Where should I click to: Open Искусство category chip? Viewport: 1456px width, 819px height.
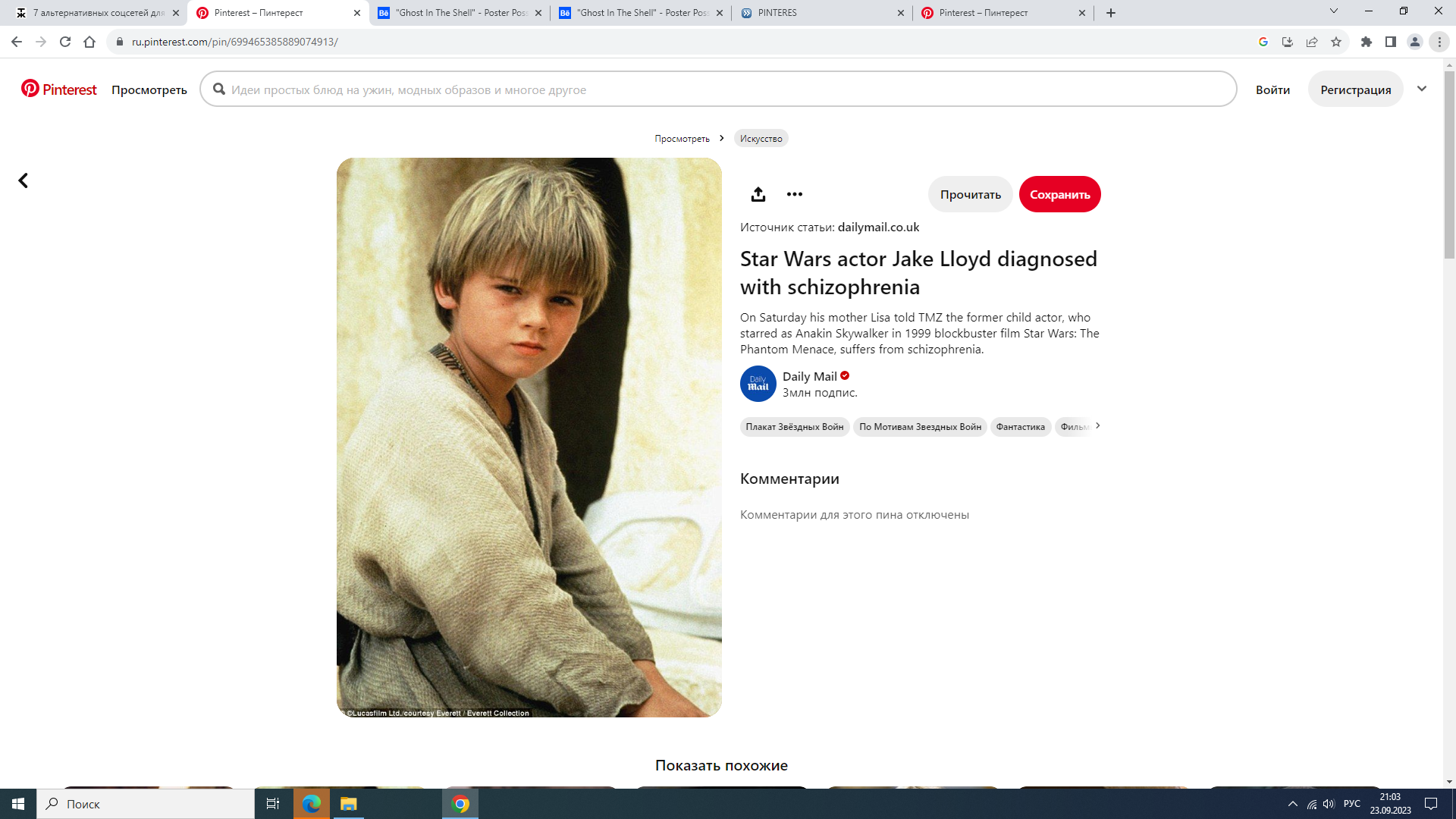click(x=761, y=139)
